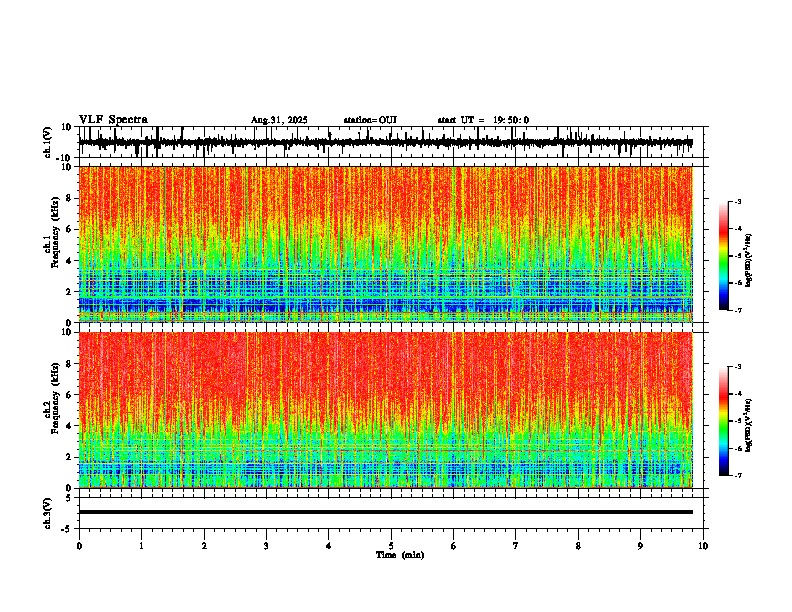Click the '8' kHz tick on ch.1 spectrogram axis
The width and height of the screenshot is (792, 612).
point(69,198)
